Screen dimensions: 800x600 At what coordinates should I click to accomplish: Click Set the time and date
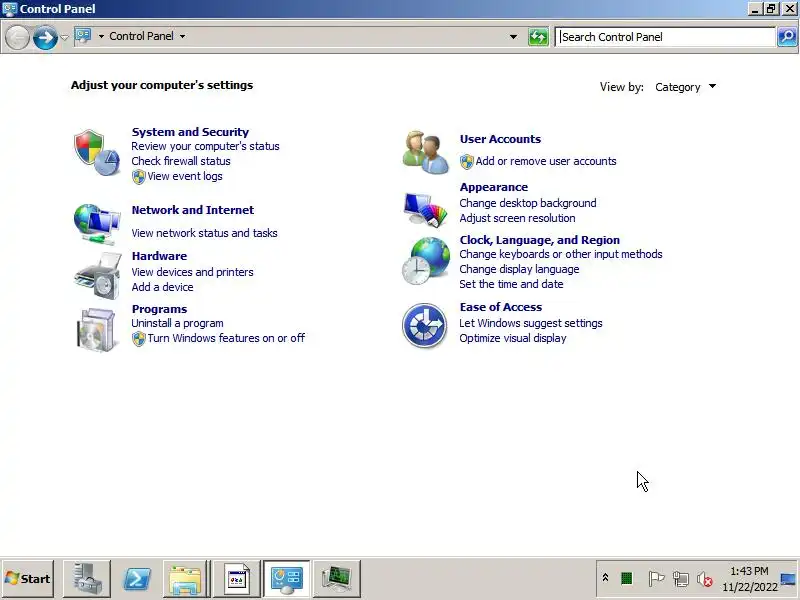point(511,284)
